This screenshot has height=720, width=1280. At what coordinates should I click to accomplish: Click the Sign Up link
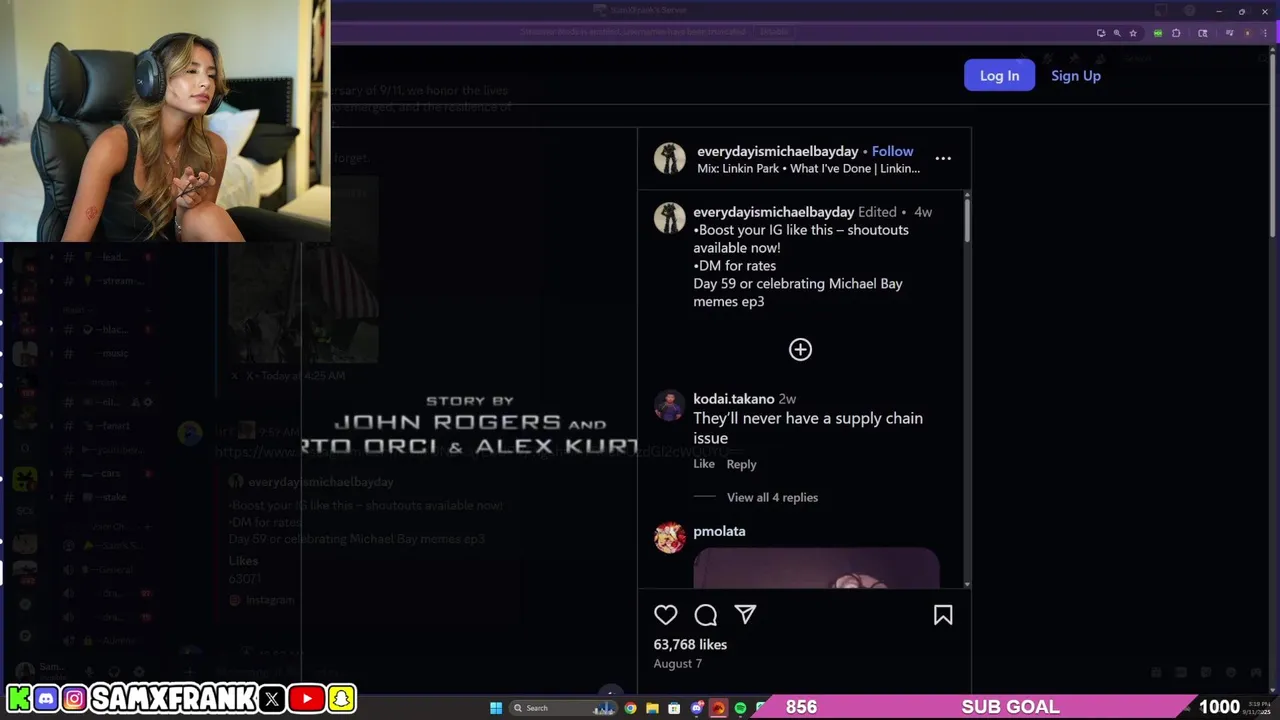(1075, 75)
